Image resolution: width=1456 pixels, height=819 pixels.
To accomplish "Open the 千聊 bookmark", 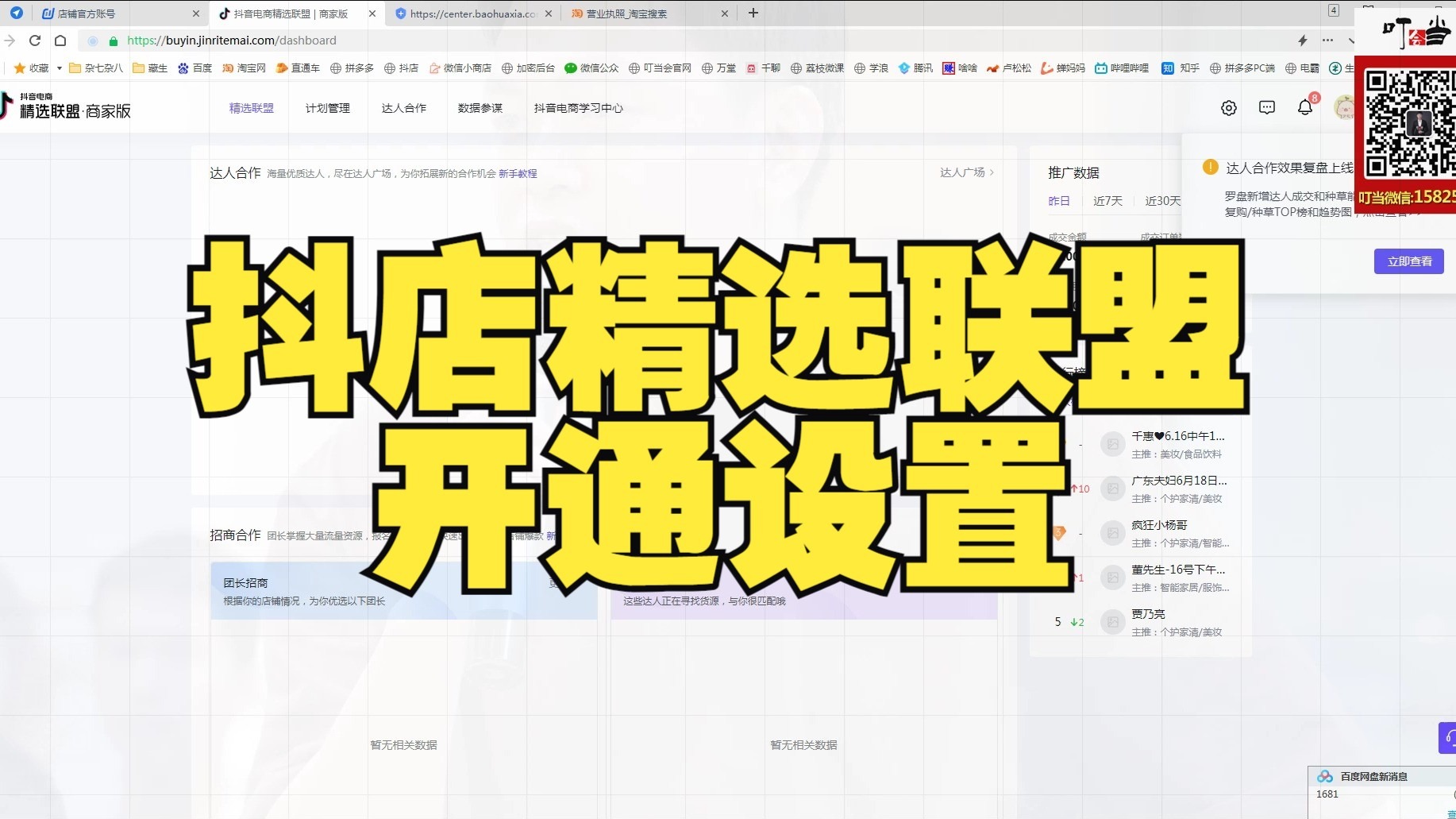I will 764,68.
